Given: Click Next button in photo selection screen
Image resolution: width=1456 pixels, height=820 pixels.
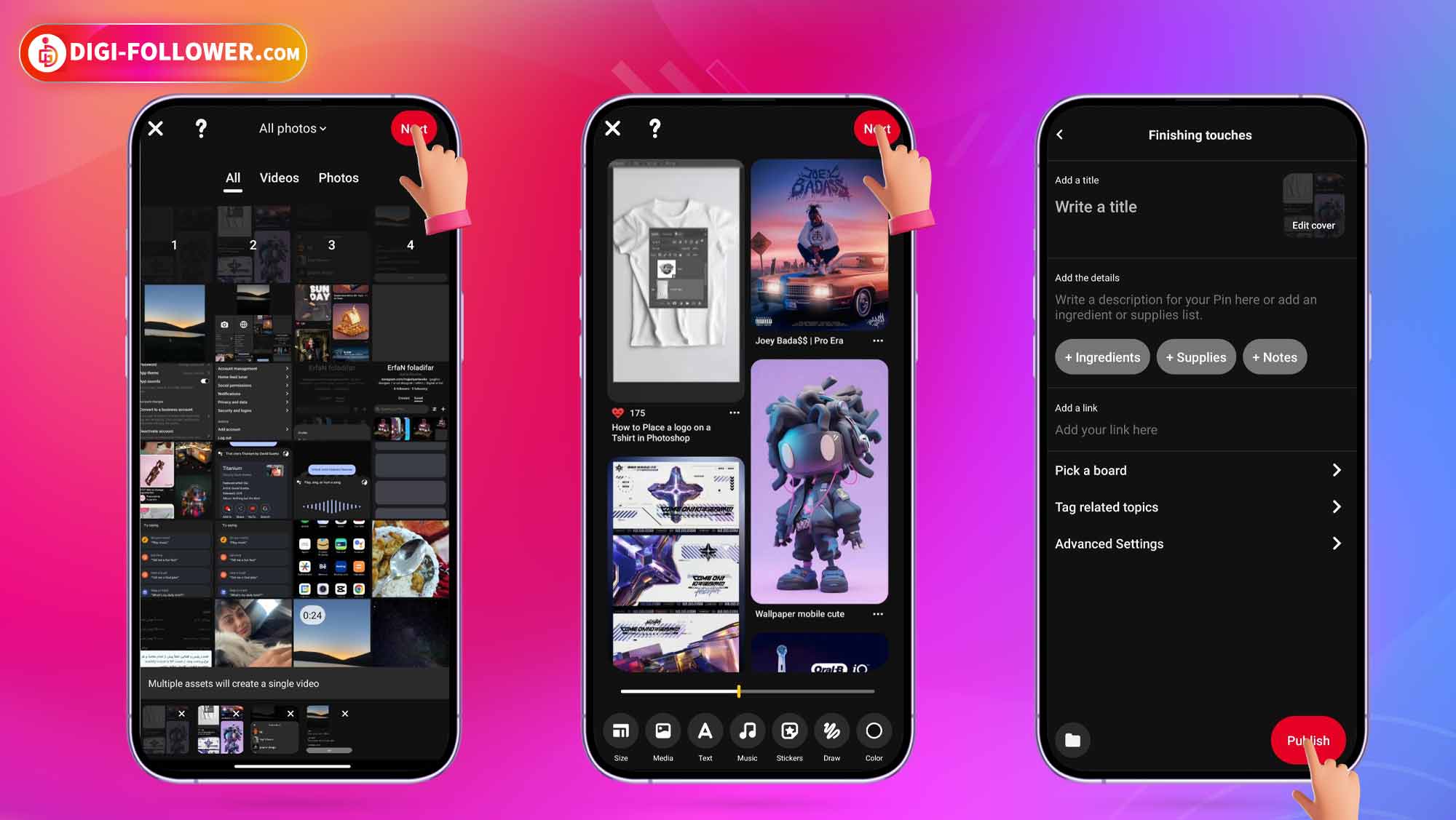Looking at the screenshot, I should tap(413, 128).
